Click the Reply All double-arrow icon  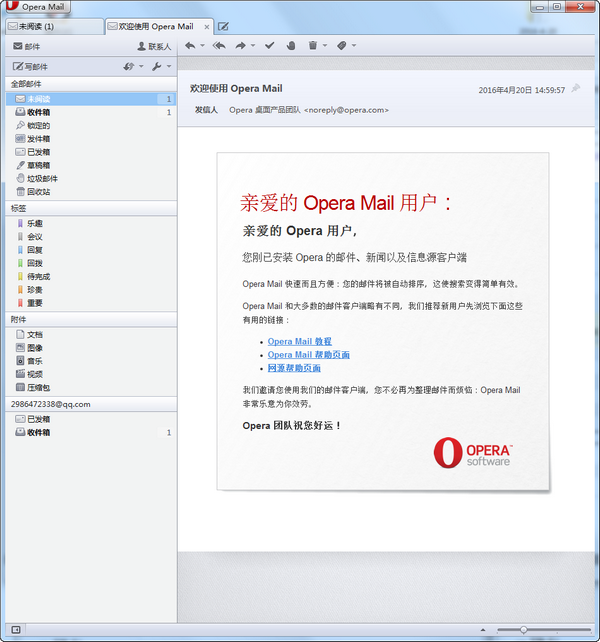pos(219,46)
